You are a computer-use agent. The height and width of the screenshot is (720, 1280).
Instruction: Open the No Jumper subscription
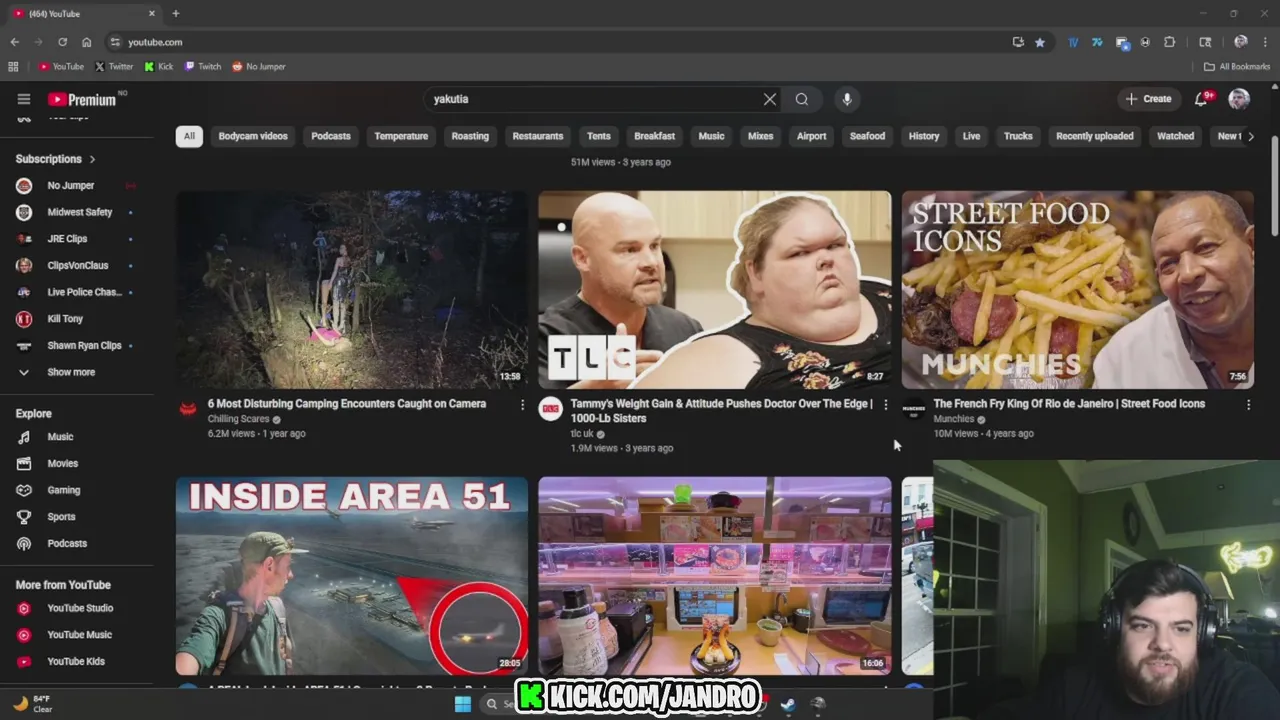click(x=70, y=185)
